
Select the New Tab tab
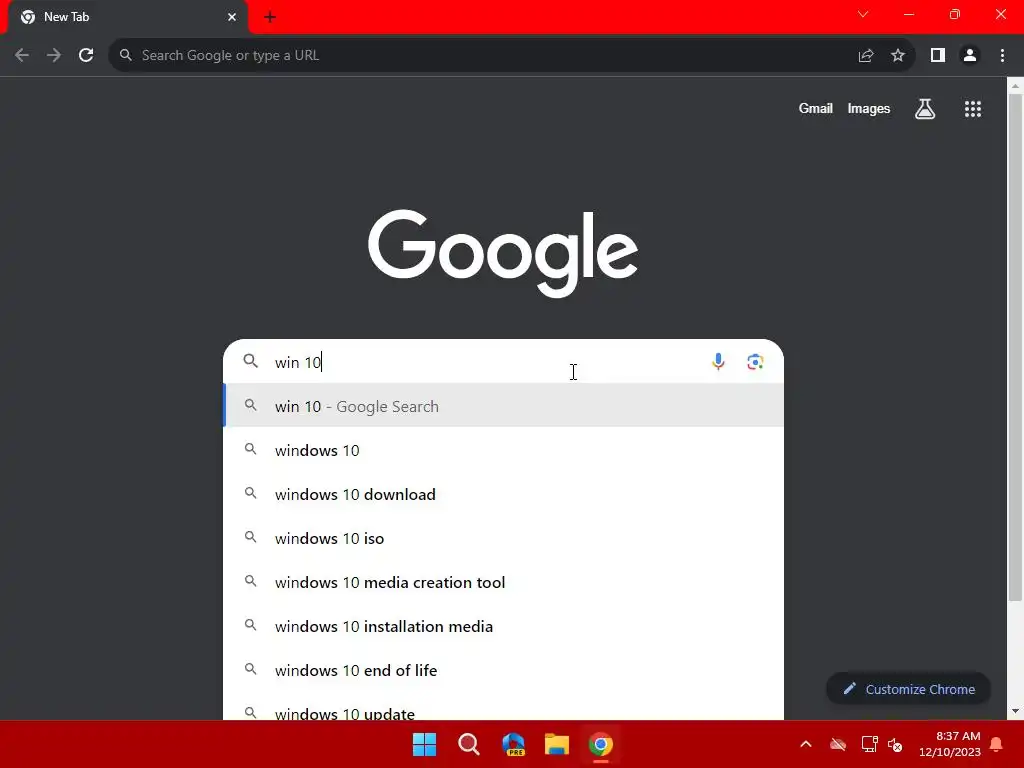pyautogui.click(x=128, y=17)
